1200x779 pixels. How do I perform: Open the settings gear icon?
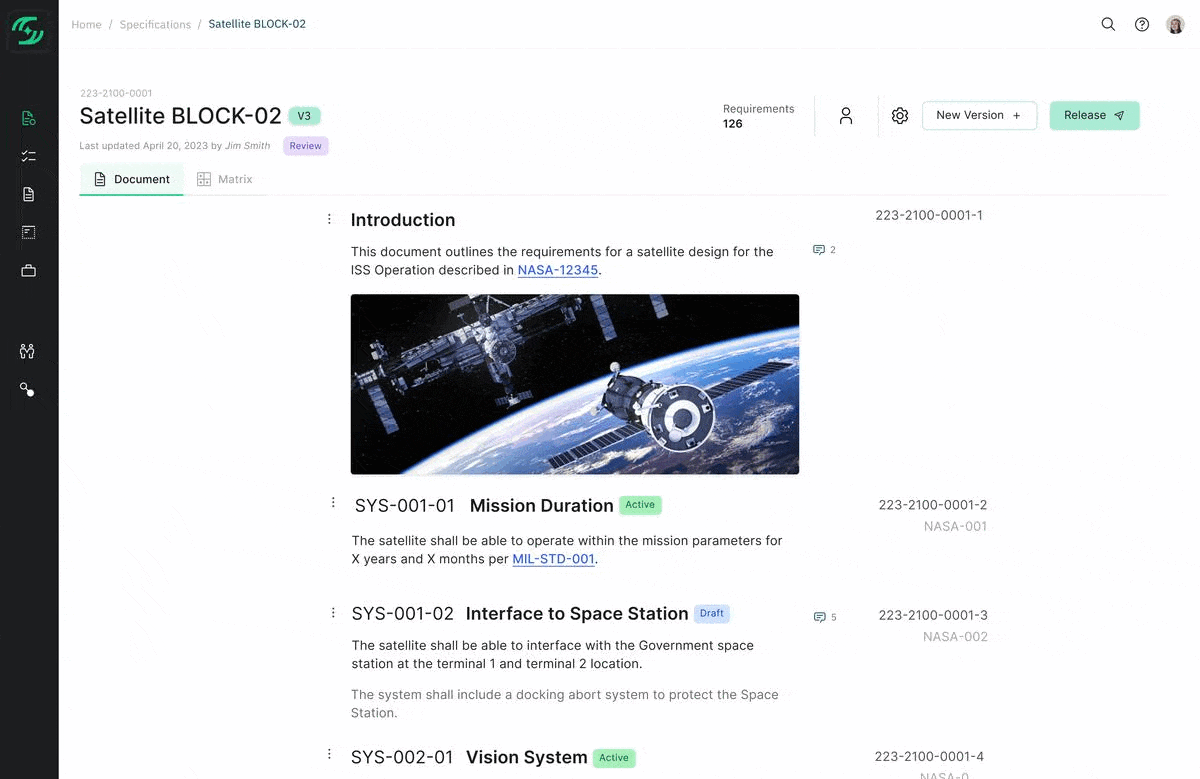[900, 116]
